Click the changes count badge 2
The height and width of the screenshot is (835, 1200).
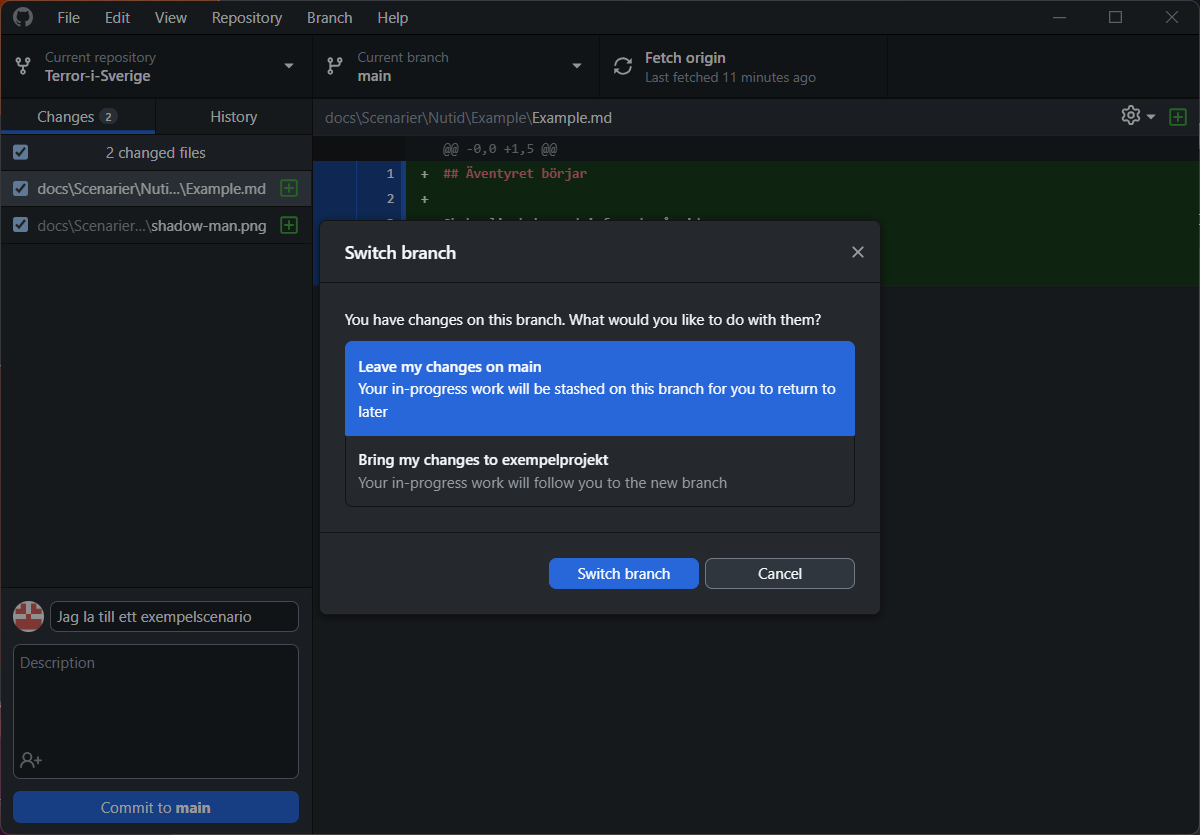pyautogui.click(x=108, y=117)
